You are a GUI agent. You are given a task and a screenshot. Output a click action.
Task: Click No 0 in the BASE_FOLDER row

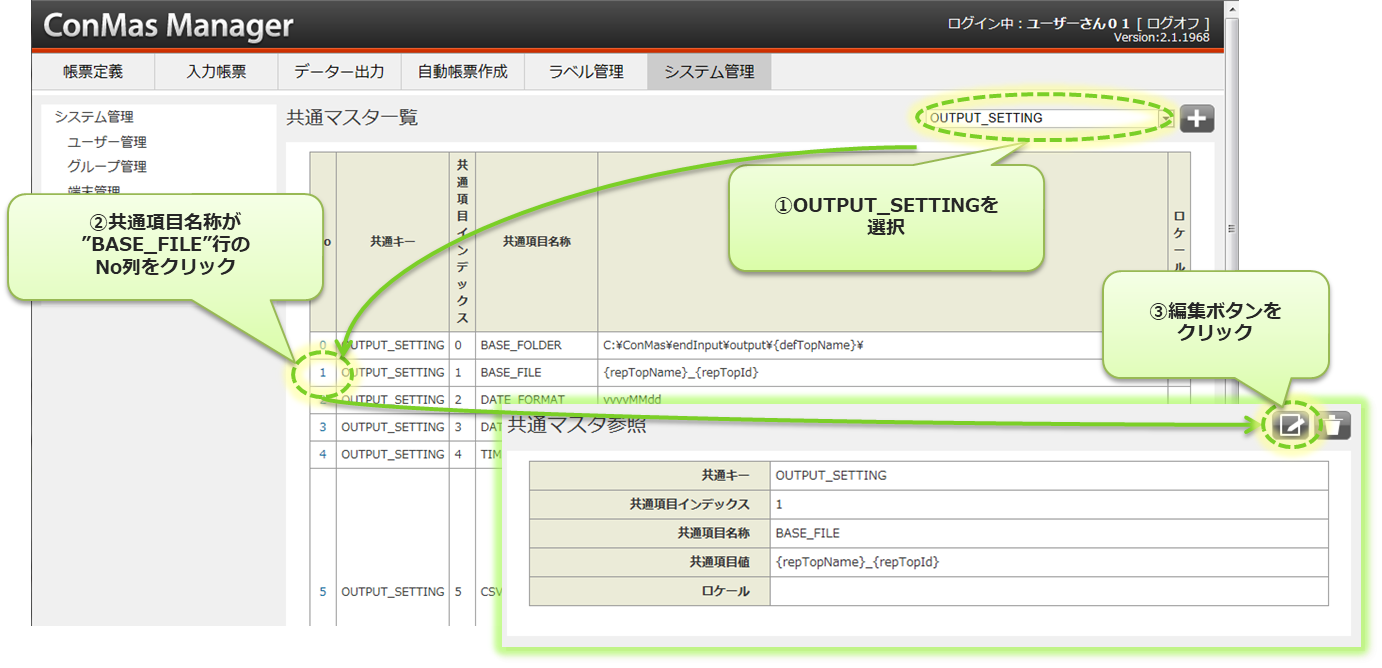click(x=323, y=345)
